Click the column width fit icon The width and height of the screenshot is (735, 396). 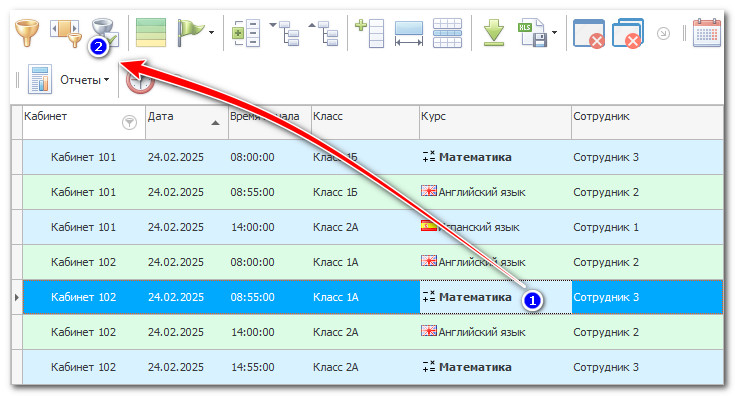pos(409,33)
